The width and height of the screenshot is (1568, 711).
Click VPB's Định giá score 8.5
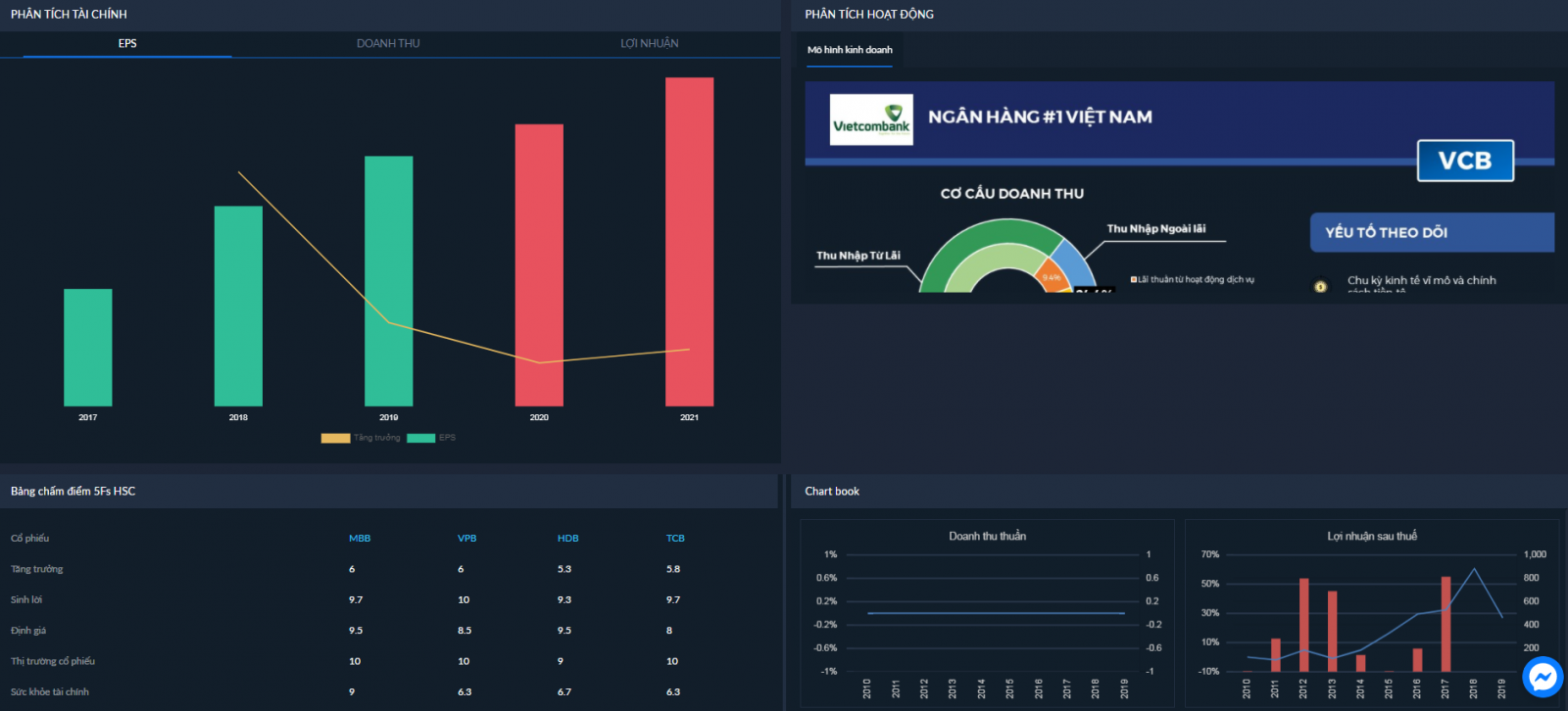pos(465,631)
